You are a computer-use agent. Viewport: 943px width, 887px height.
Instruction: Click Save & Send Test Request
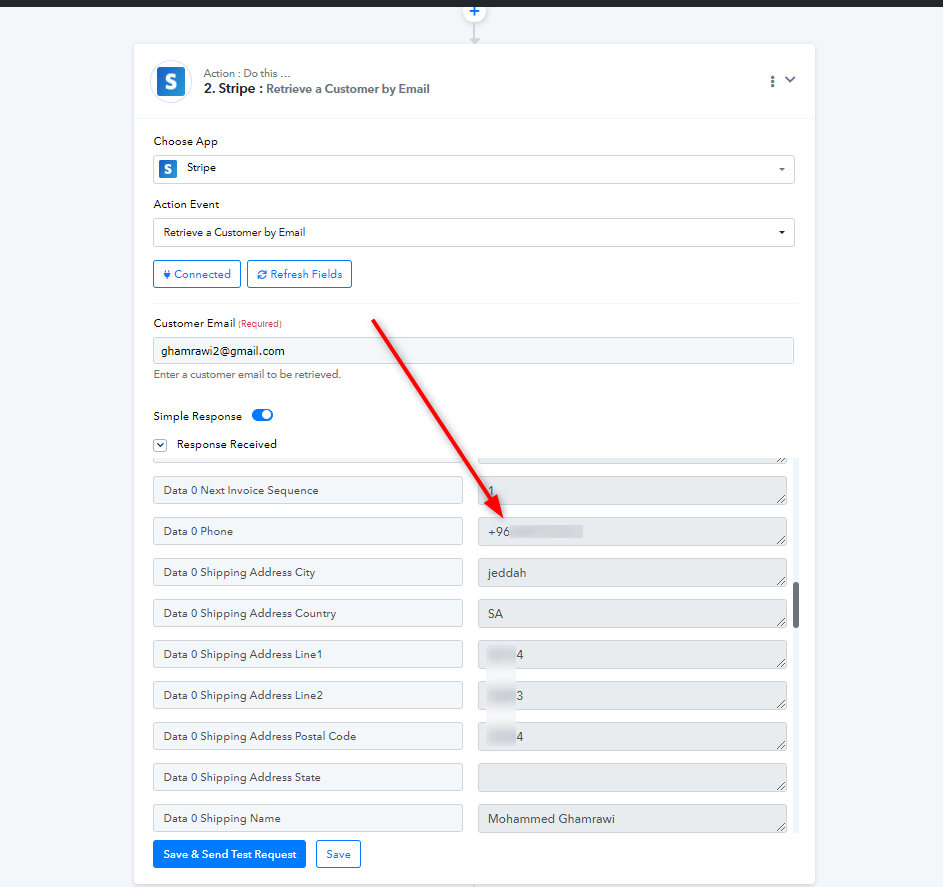[229, 854]
